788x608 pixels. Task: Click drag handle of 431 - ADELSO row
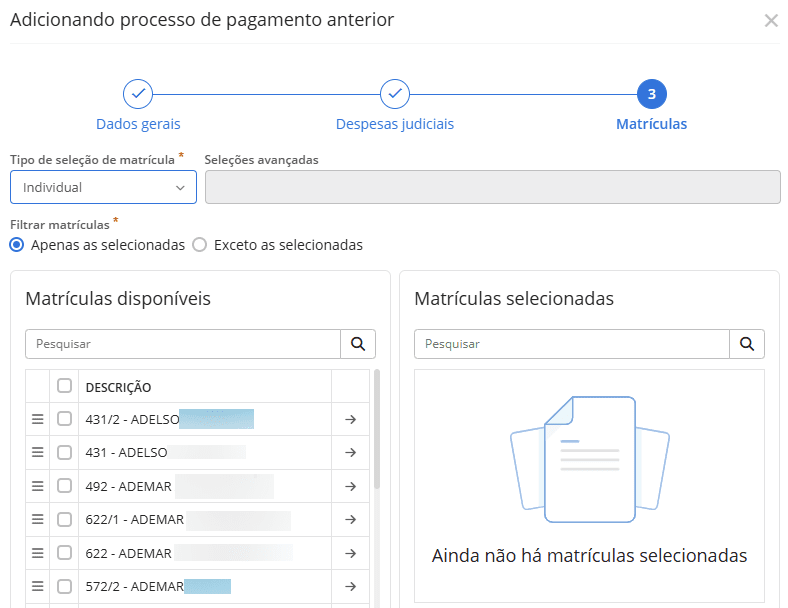click(38, 452)
